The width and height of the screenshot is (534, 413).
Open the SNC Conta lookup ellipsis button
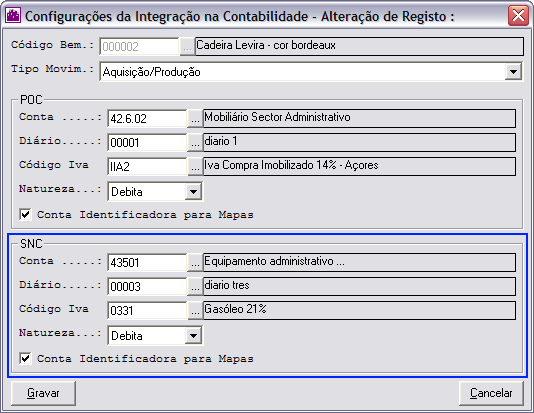point(195,263)
